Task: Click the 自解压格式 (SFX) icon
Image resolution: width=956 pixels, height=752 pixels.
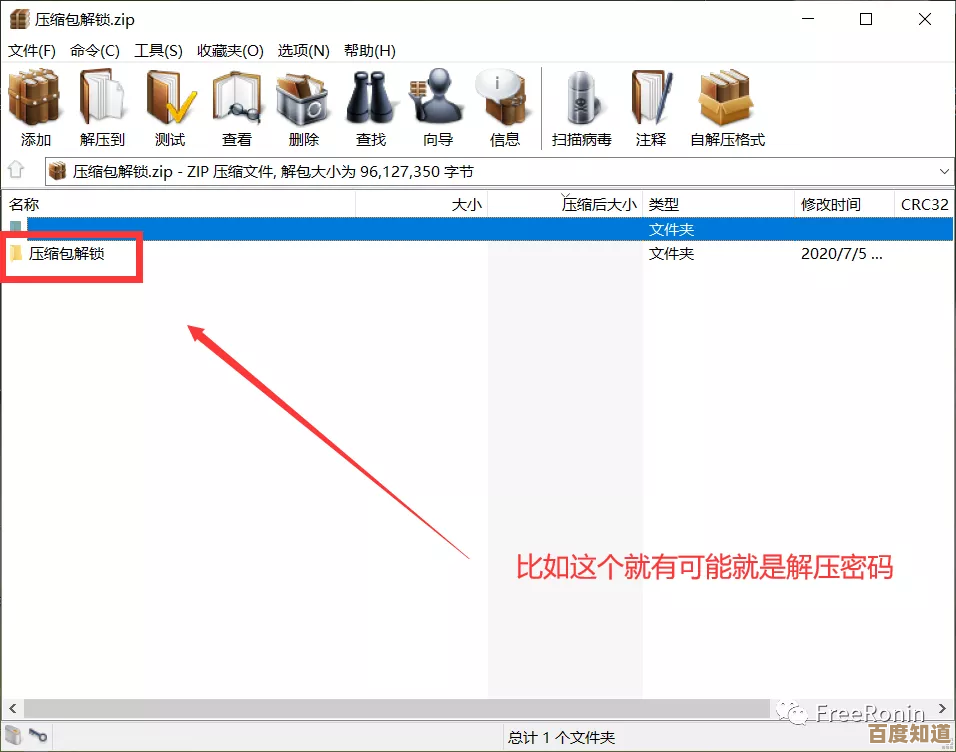Action: 727,108
